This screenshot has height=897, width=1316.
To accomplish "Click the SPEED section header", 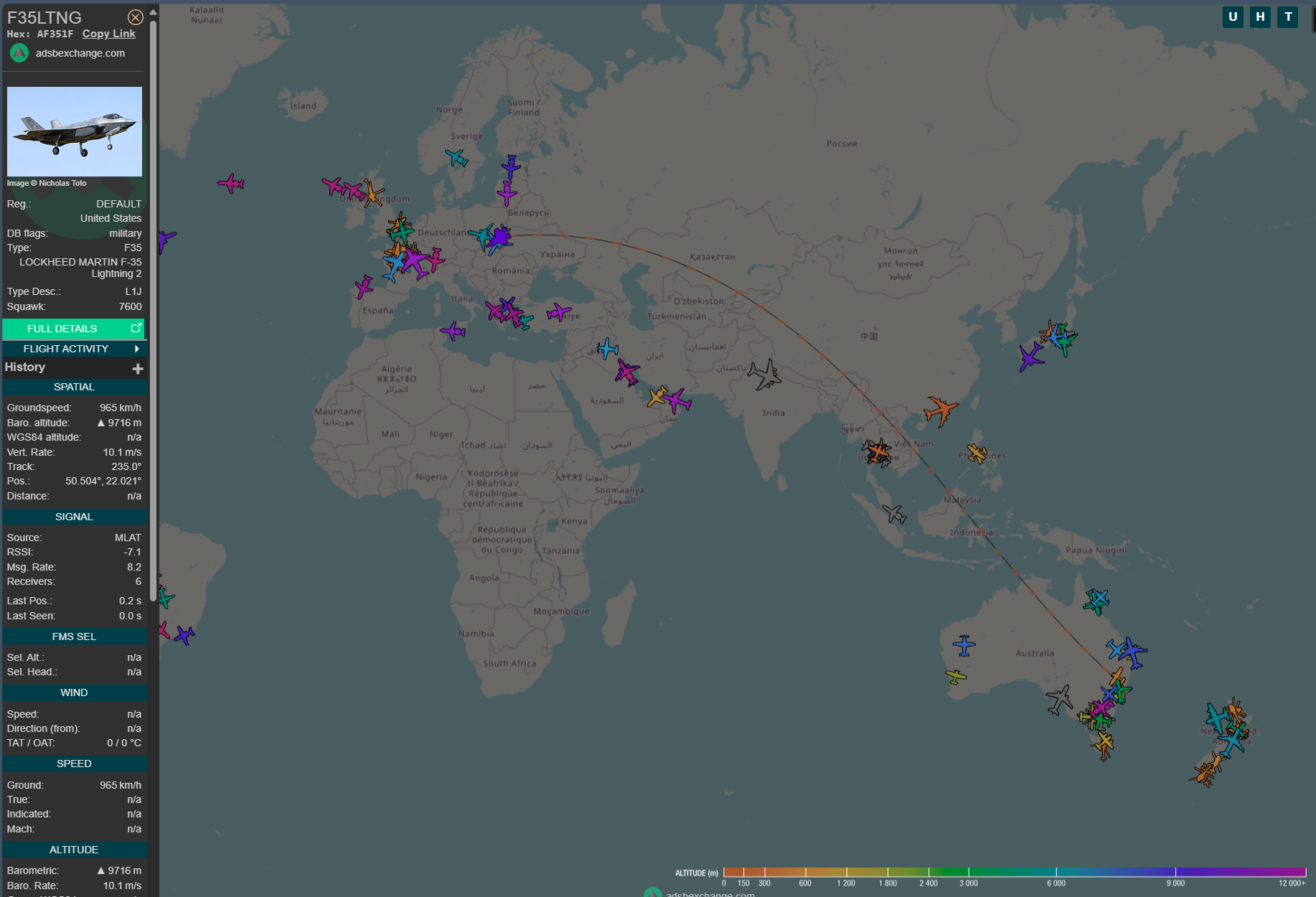I will coord(75,764).
